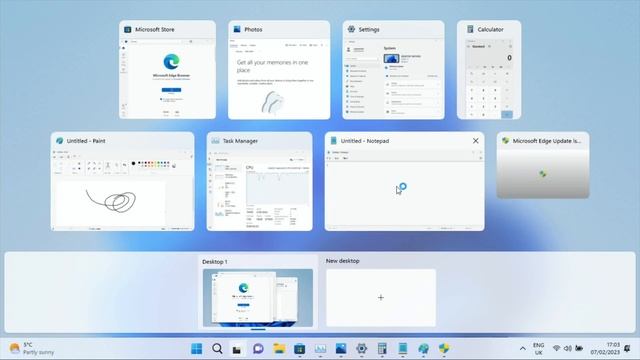Open the Chat taskbar icon

pyautogui.click(x=258, y=349)
